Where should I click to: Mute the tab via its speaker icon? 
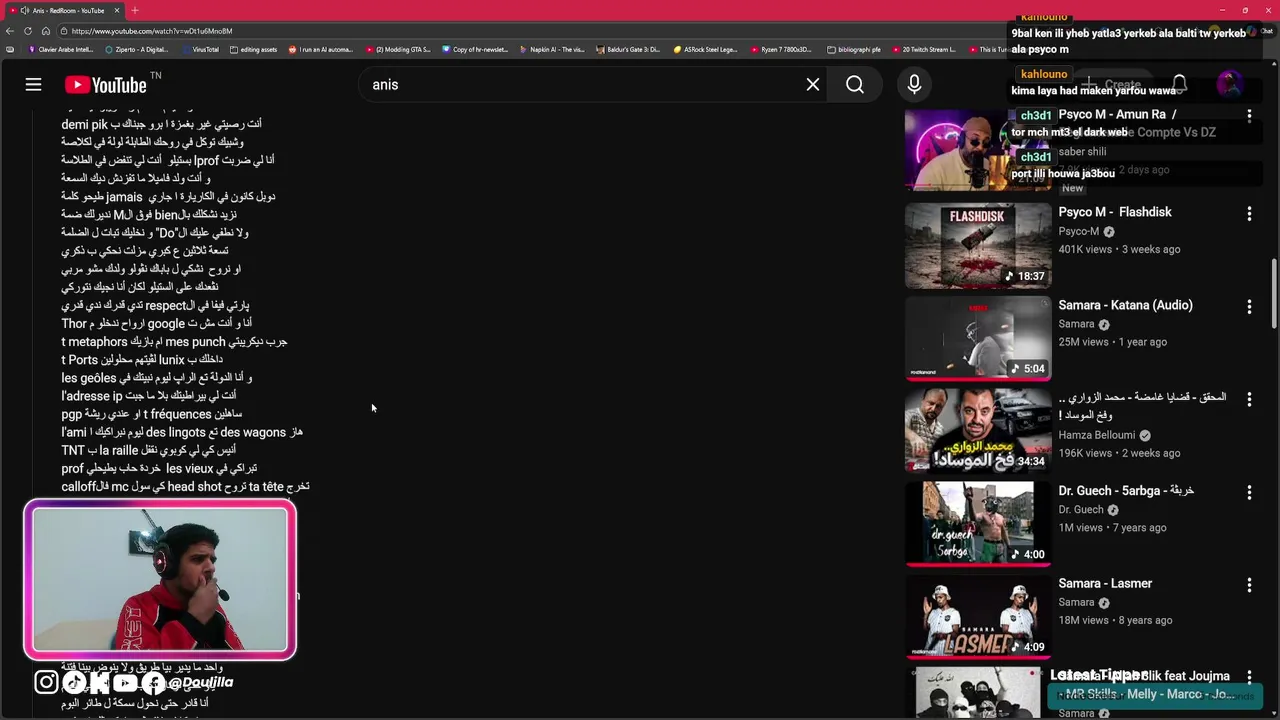(25, 10)
